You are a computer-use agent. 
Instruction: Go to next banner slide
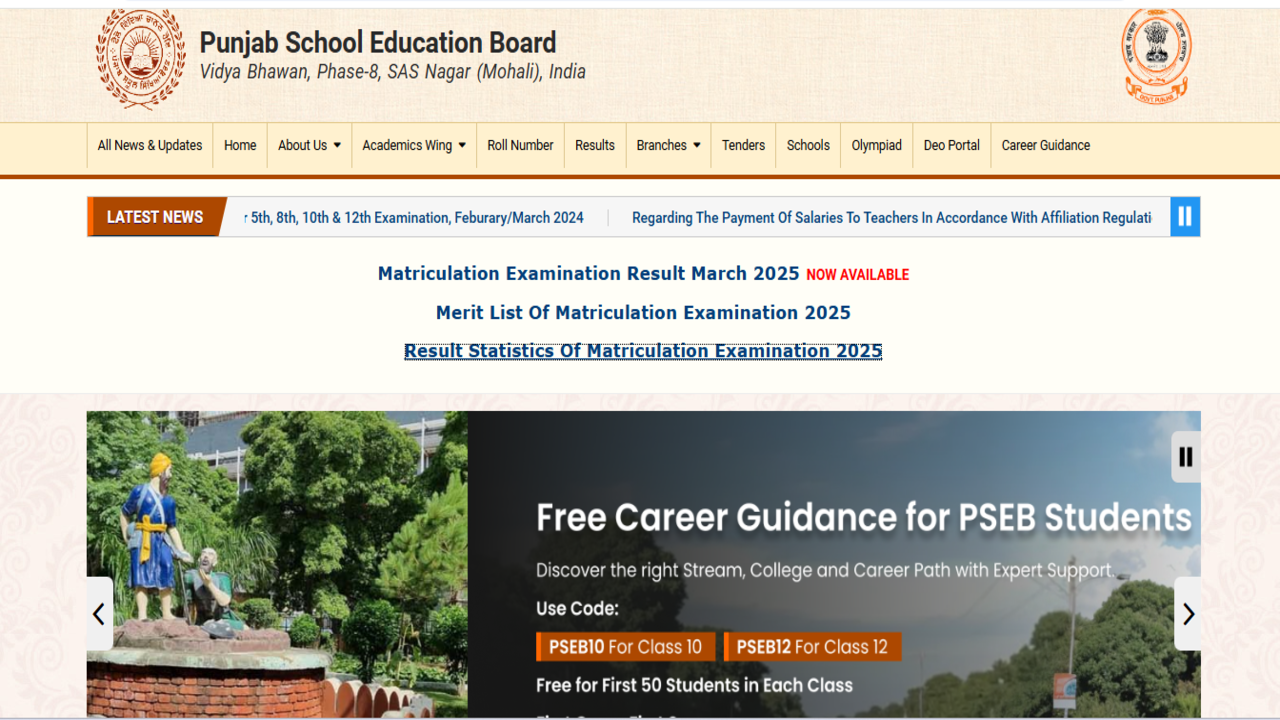coord(1188,614)
